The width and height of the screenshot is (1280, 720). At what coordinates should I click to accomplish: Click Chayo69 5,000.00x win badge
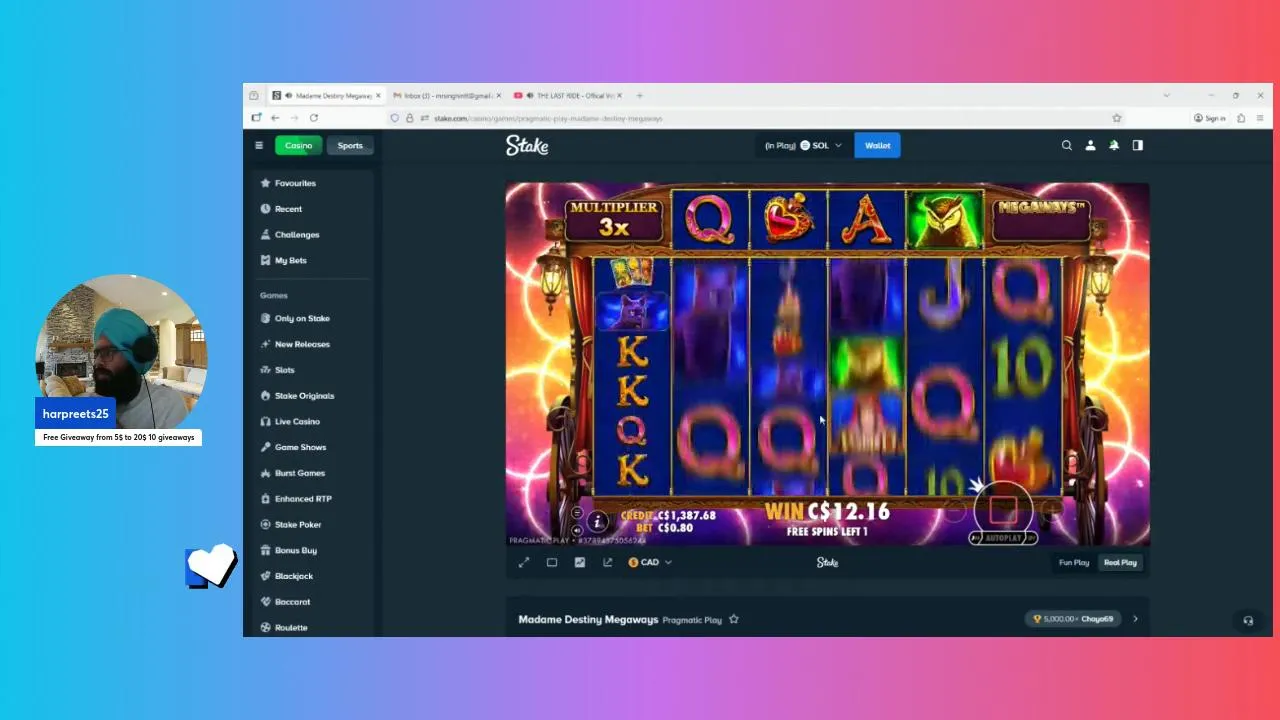tap(1072, 619)
